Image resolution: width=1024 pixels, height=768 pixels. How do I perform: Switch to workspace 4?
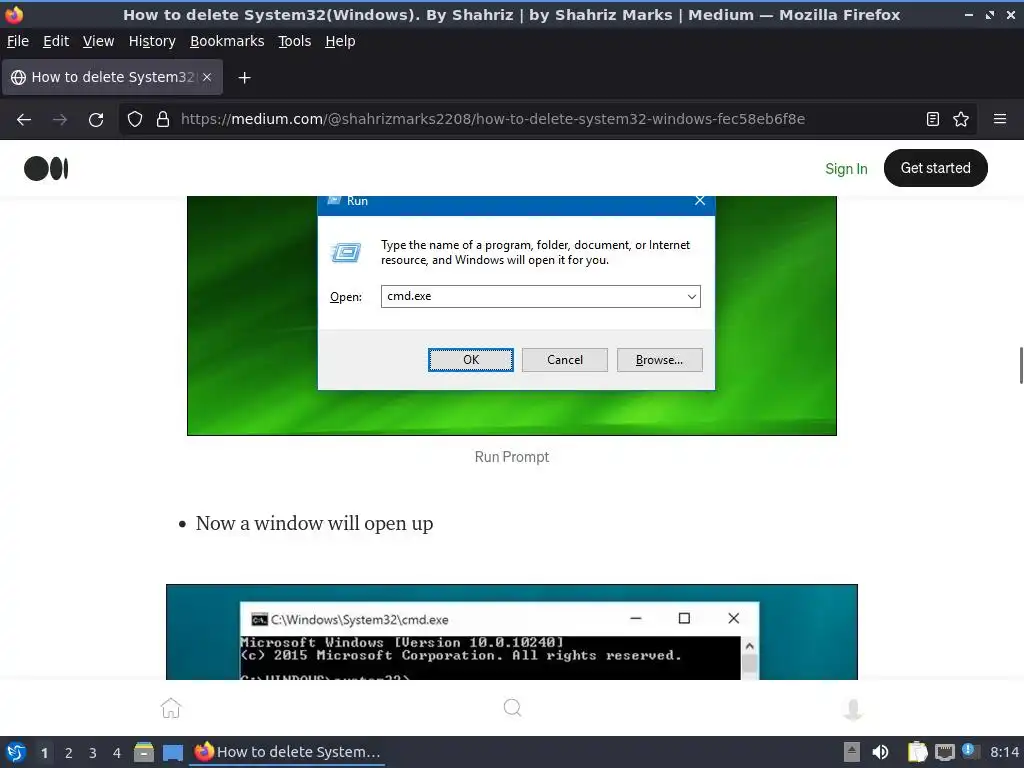tap(117, 753)
